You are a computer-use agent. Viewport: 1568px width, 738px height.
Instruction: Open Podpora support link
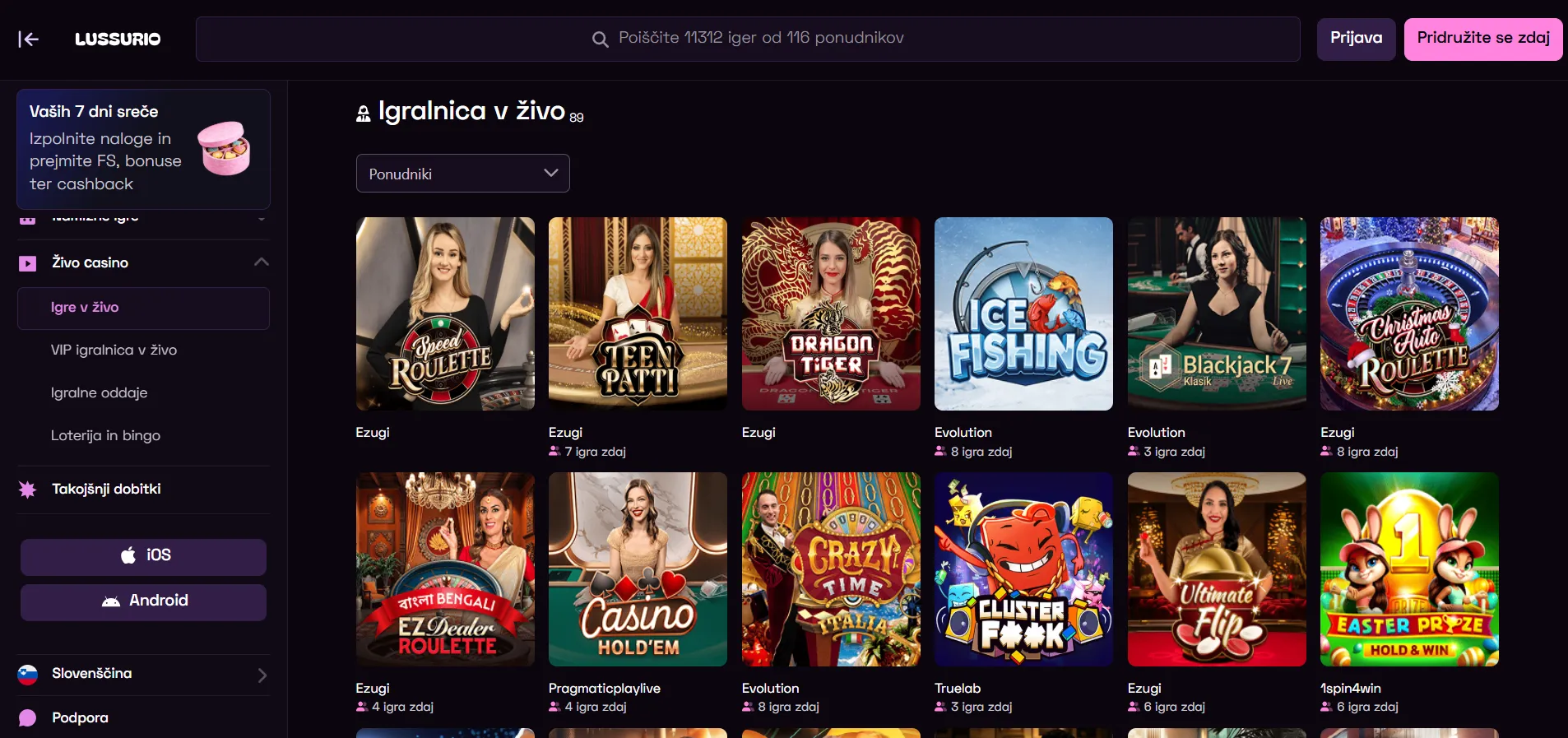click(80, 718)
